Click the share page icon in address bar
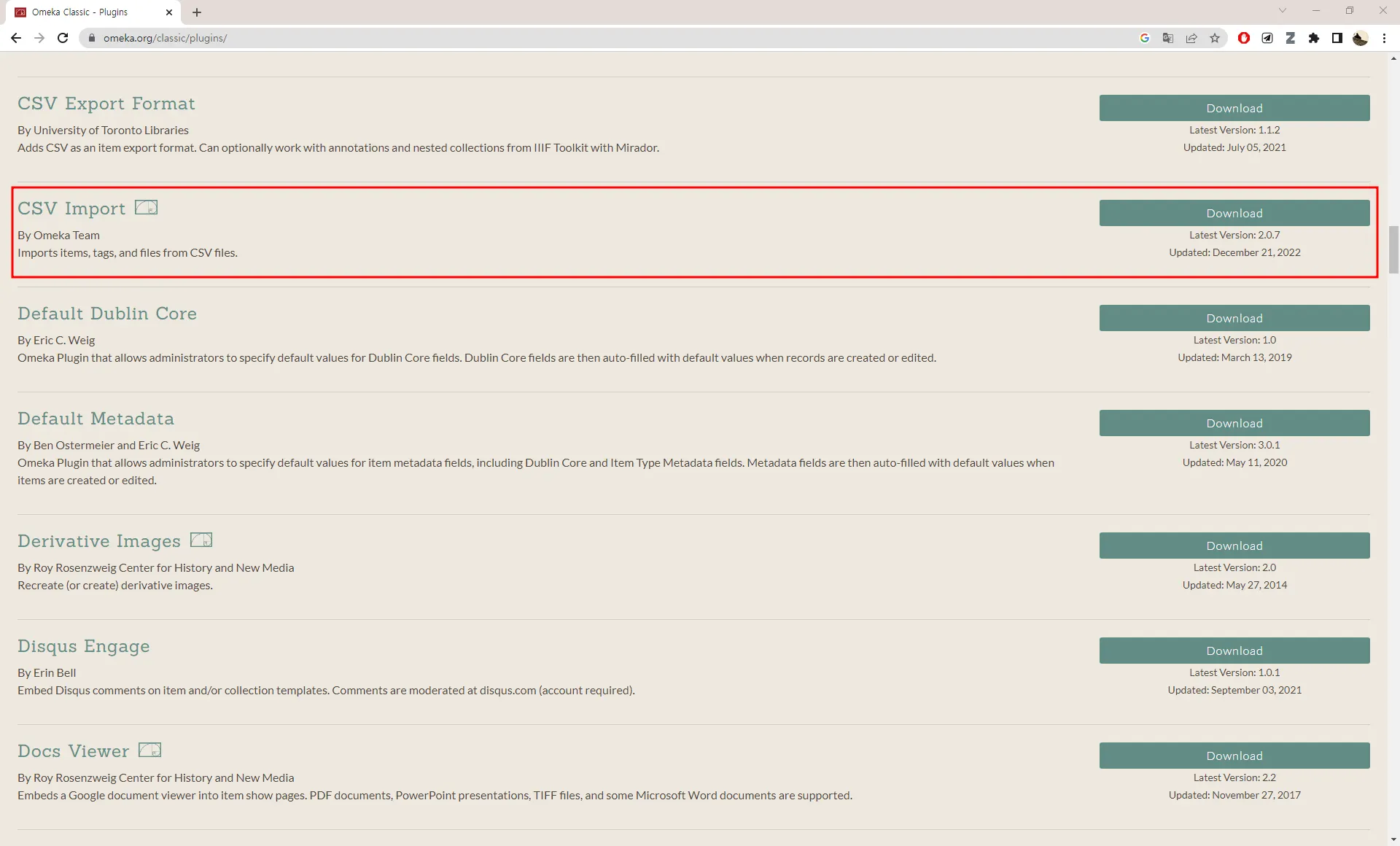This screenshot has width=1400, height=846. click(1191, 38)
